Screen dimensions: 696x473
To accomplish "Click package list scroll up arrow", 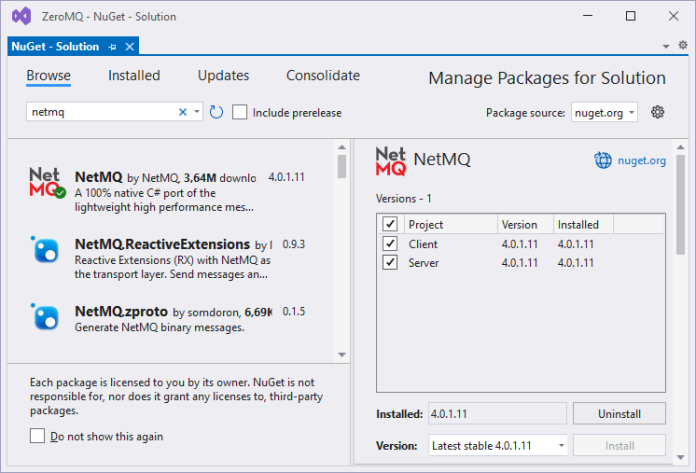I will click(342, 147).
